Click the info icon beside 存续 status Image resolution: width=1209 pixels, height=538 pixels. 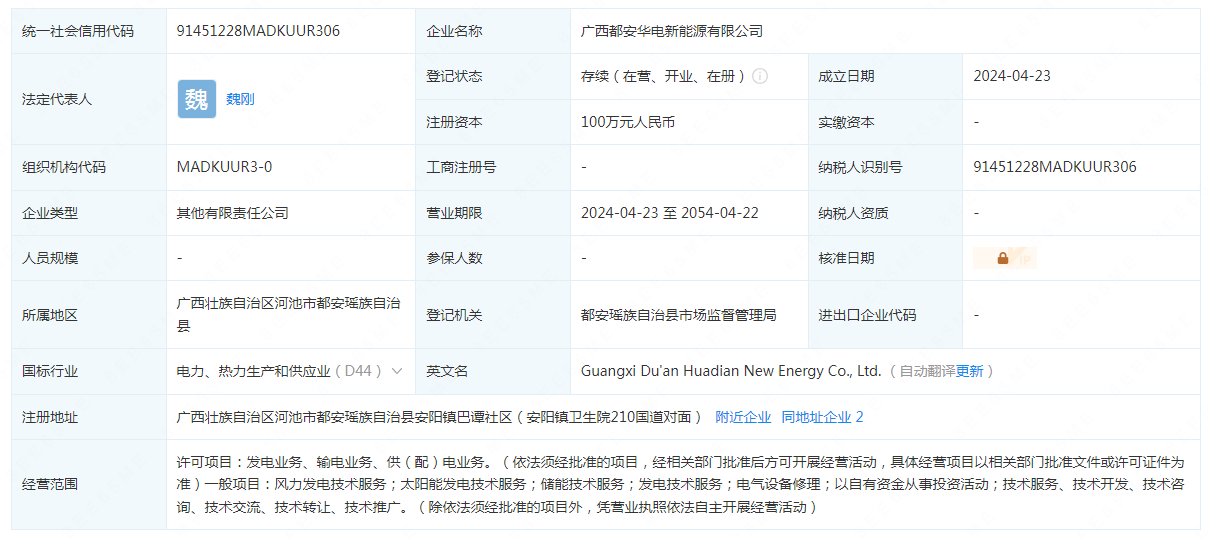tap(760, 76)
